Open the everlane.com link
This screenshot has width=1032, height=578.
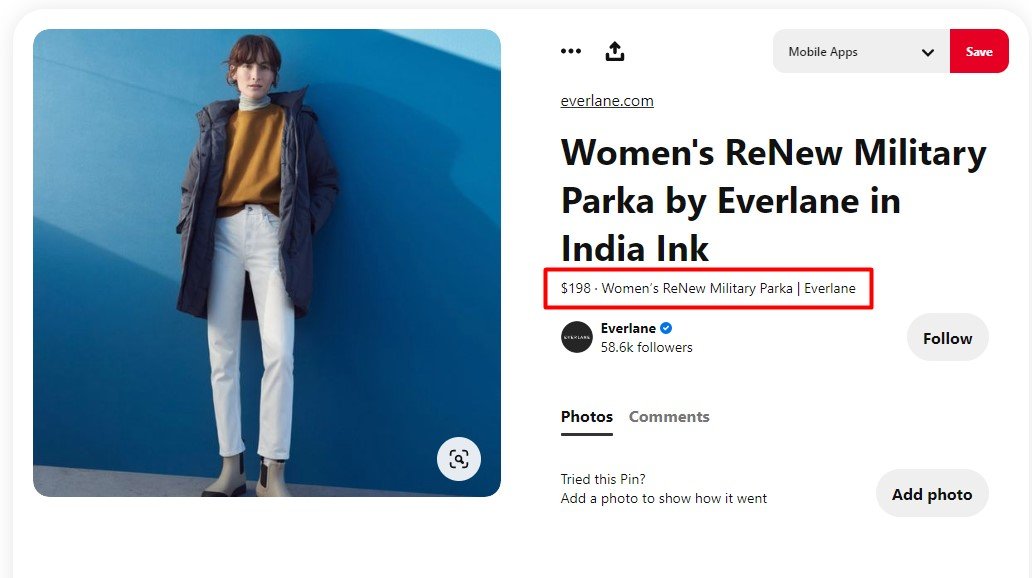(x=607, y=100)
